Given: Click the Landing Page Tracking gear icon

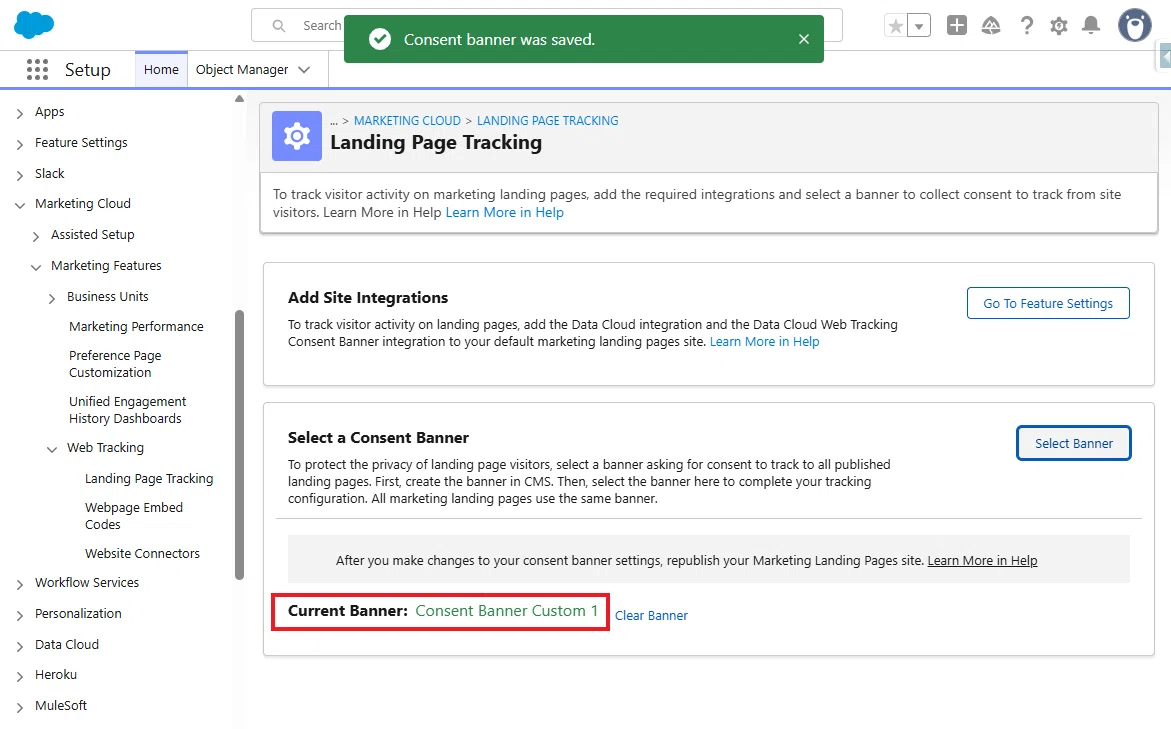Looking at the screenshot, I should (x=296, y=136).
